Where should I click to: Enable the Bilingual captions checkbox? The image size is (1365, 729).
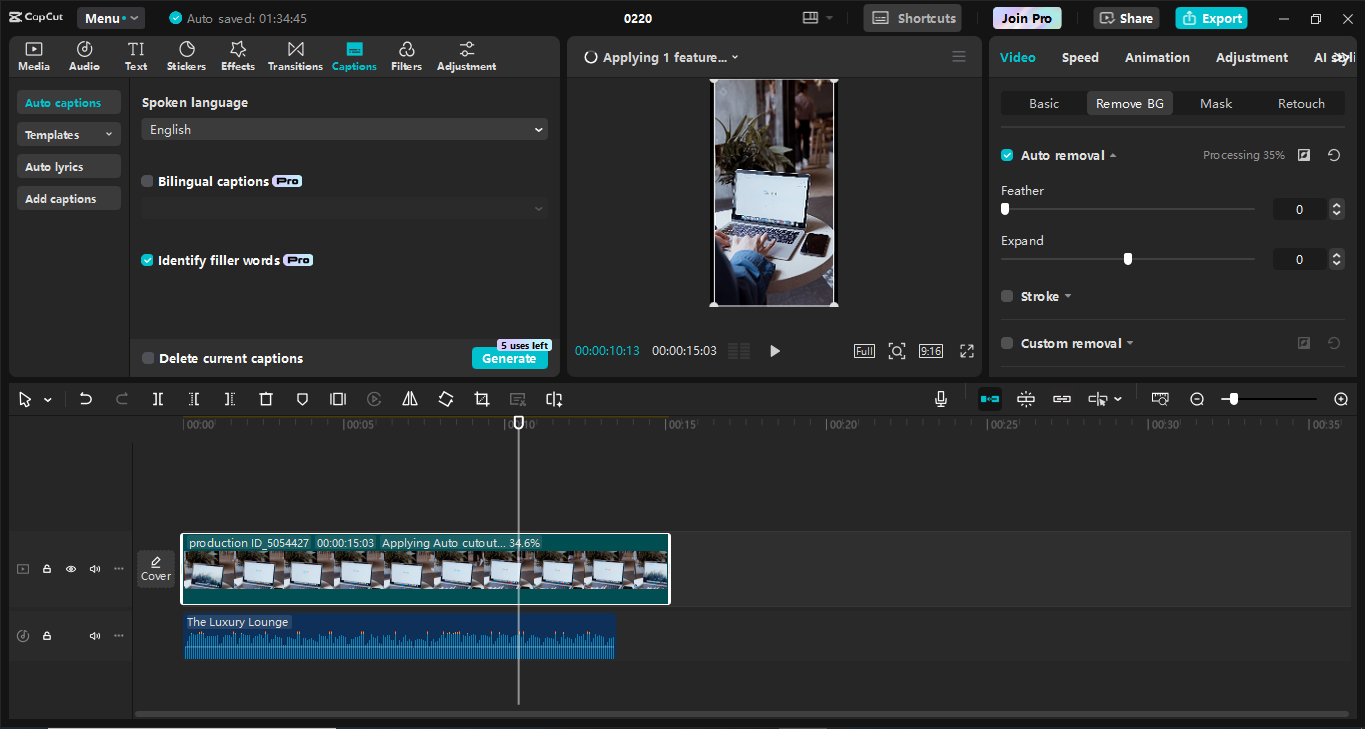[x=148, y=181]
